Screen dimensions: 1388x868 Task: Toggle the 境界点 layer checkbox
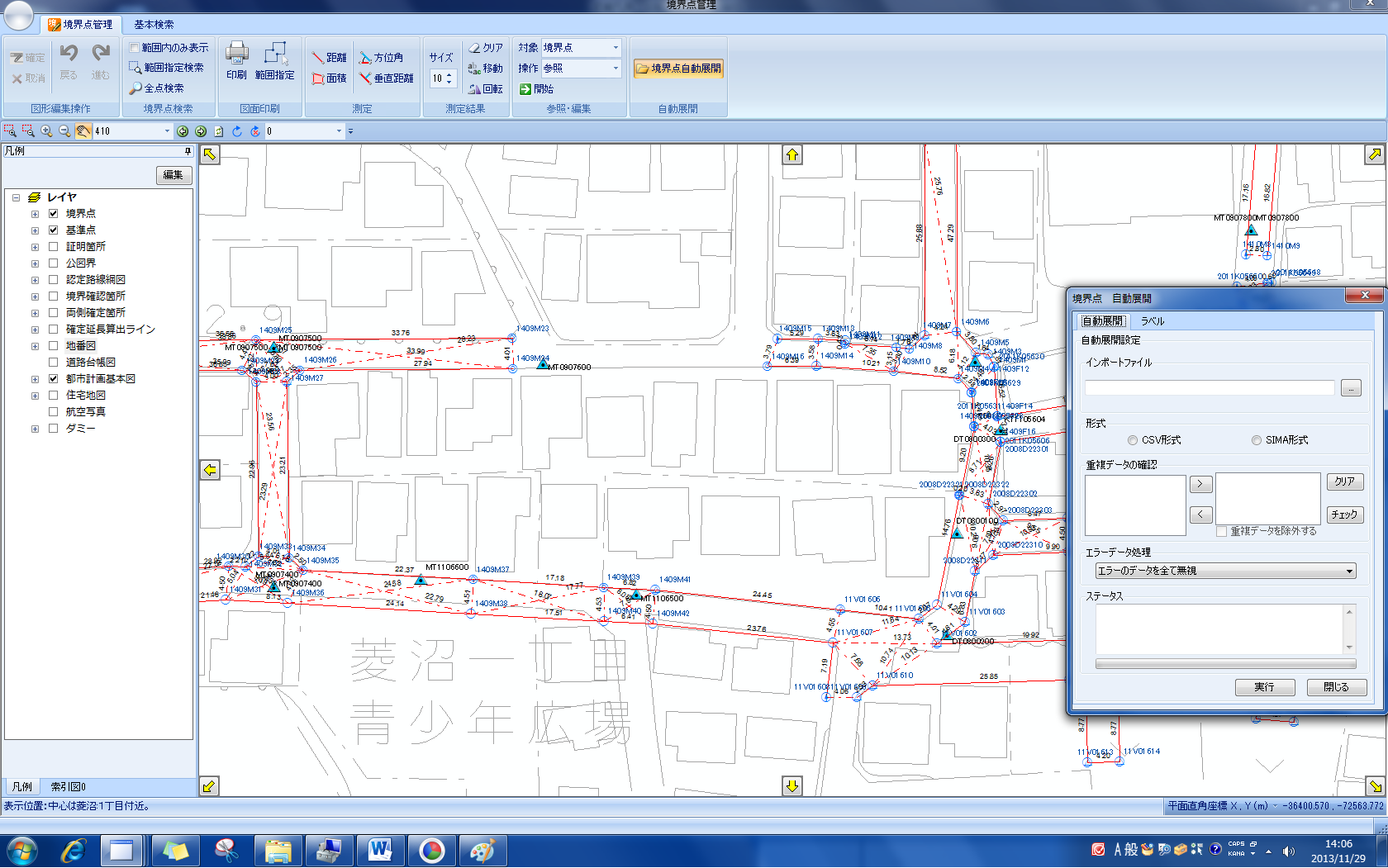tap(54, 214)
